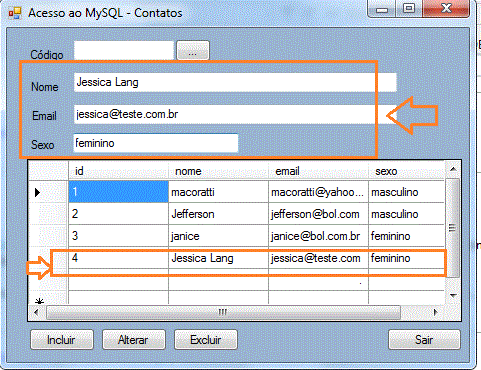Click the feminino cell in the Jessica Lang row
The height and width of the screenshot is (370, 481).
coord(406,258)
